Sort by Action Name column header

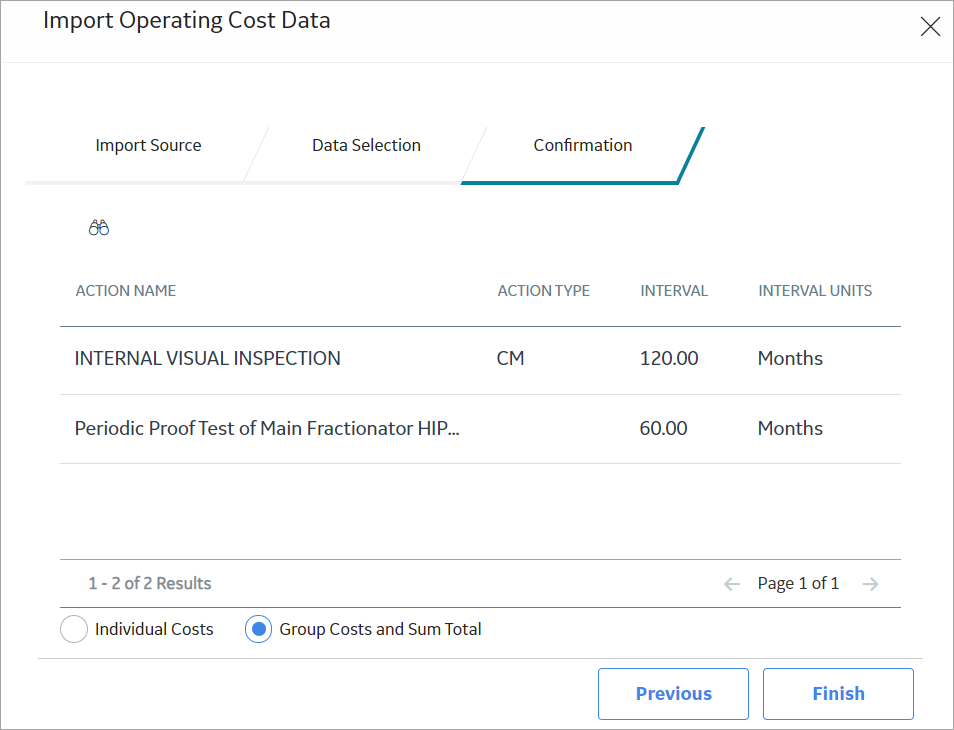(x=126, y=291)
